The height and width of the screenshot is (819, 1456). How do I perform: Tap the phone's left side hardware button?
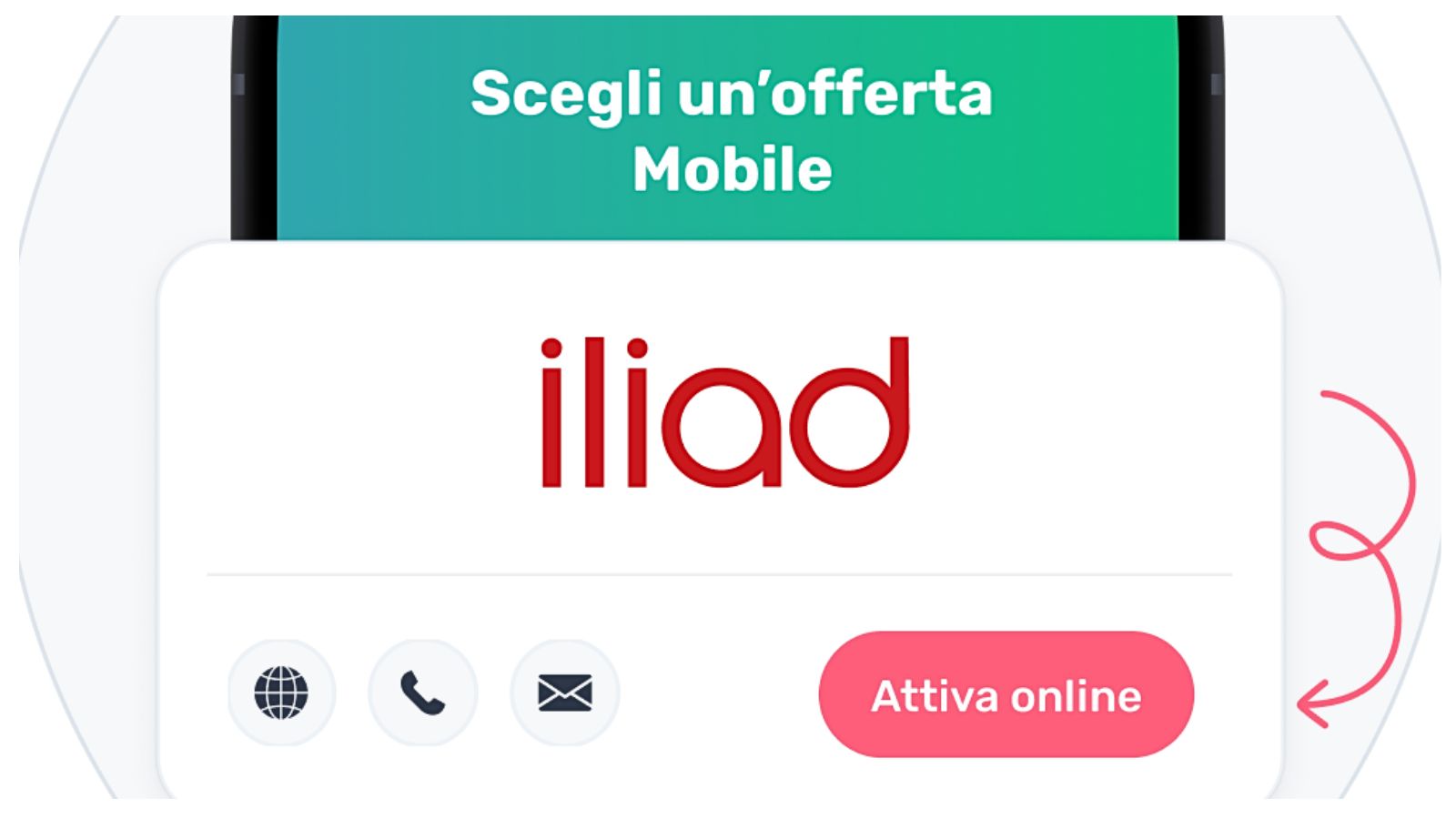pyautogui.click(x=238, y=85)
